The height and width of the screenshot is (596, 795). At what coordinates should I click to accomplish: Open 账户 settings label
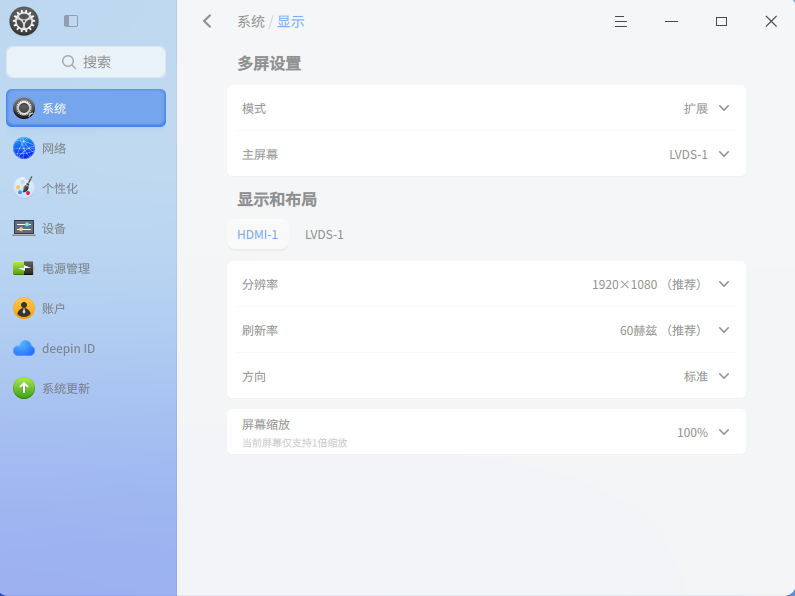coord(54,309)
